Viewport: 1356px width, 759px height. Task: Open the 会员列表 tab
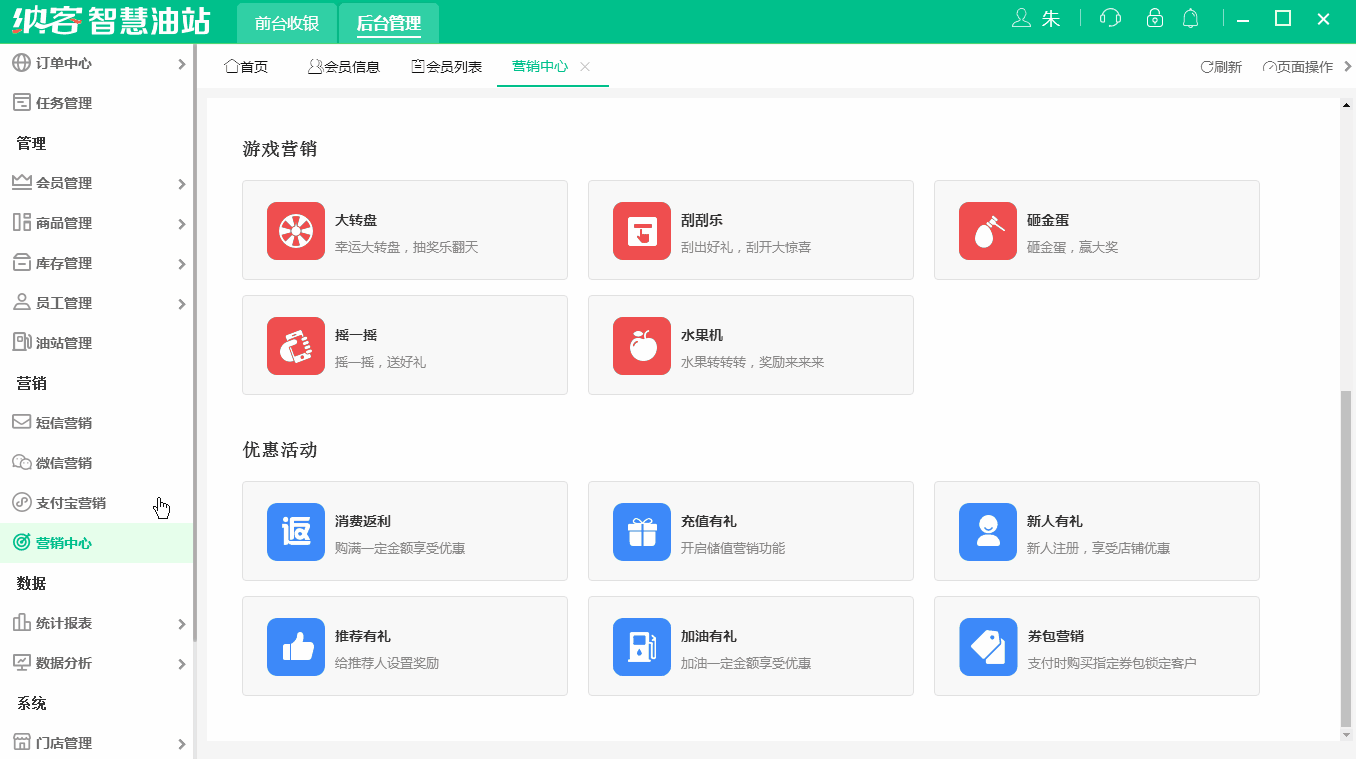446,66
